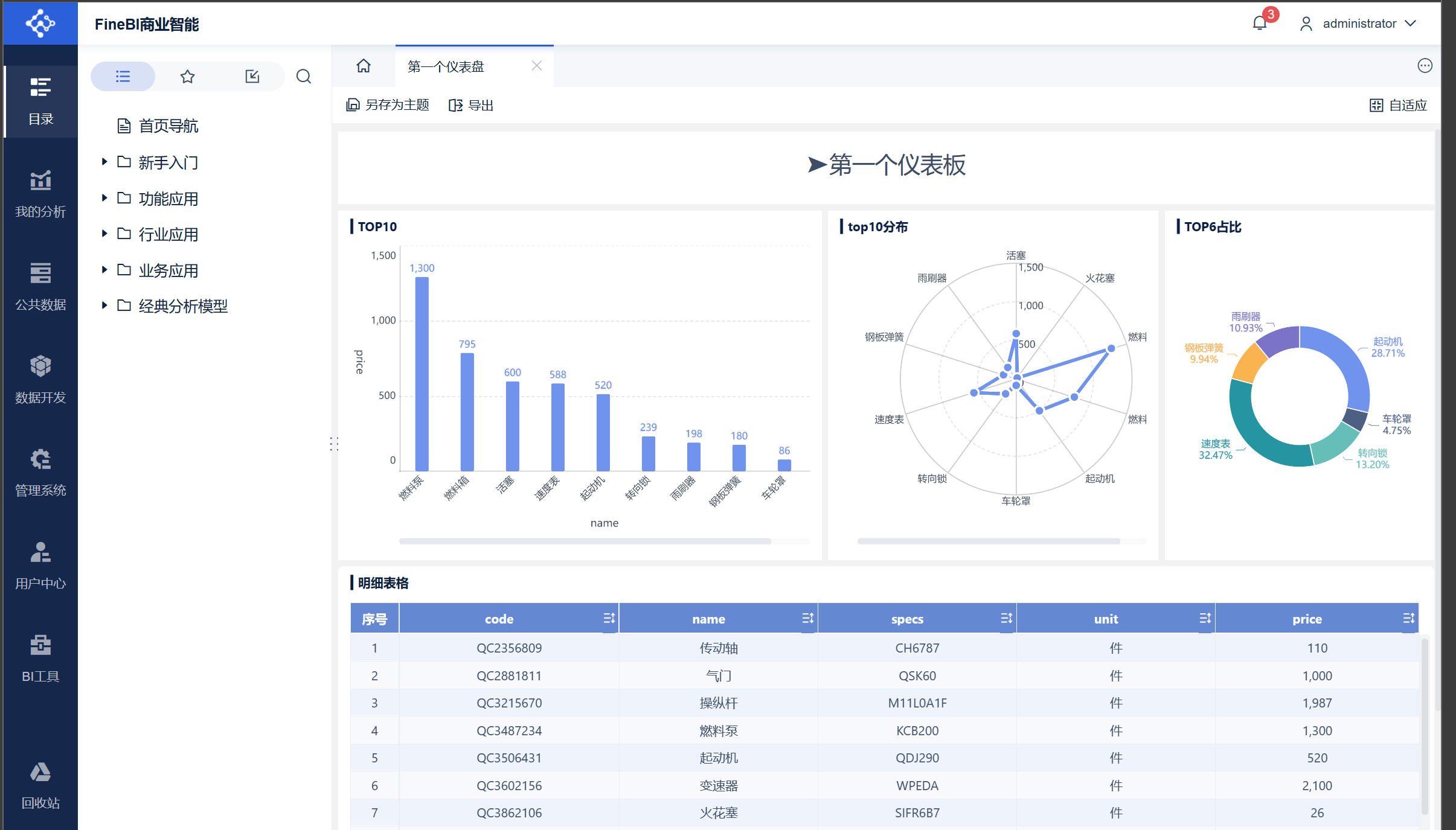Screen dimensions: 1456x830
Task: Open 首页导航 in the directory tree
Action: pyautogui.click(x=168, y=126)
